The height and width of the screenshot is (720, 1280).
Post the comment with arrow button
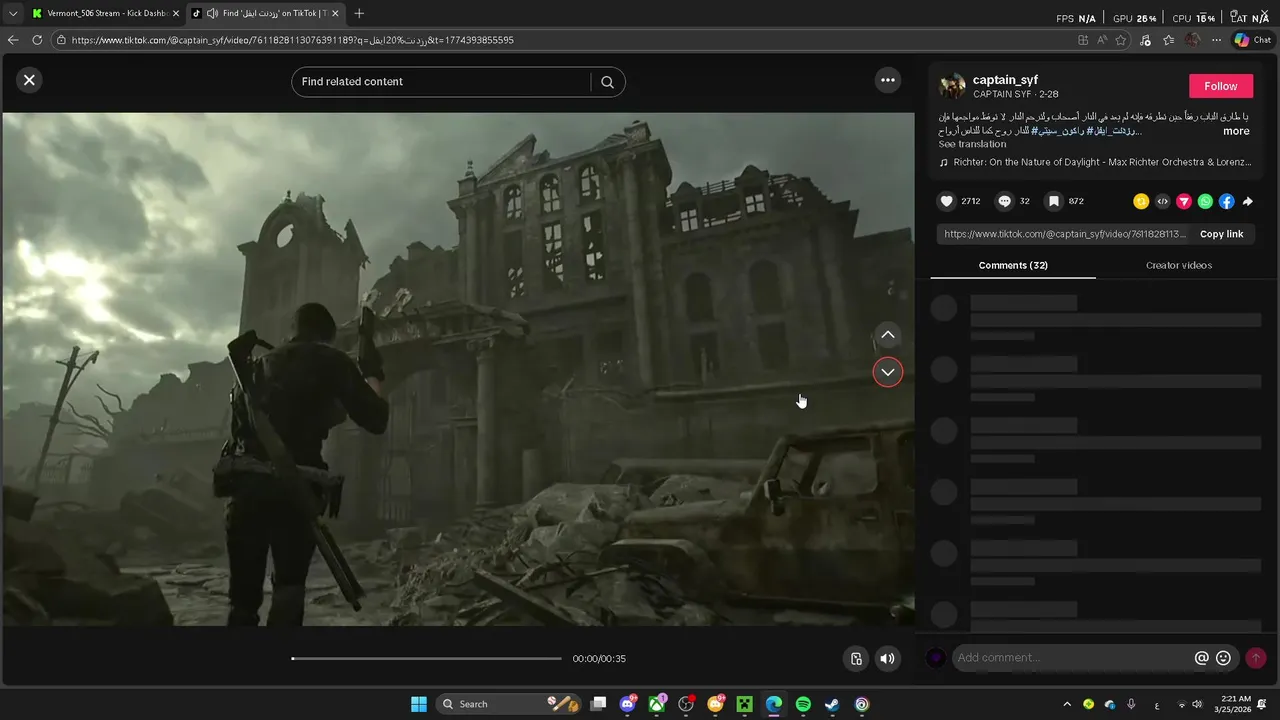(1256, 658)
